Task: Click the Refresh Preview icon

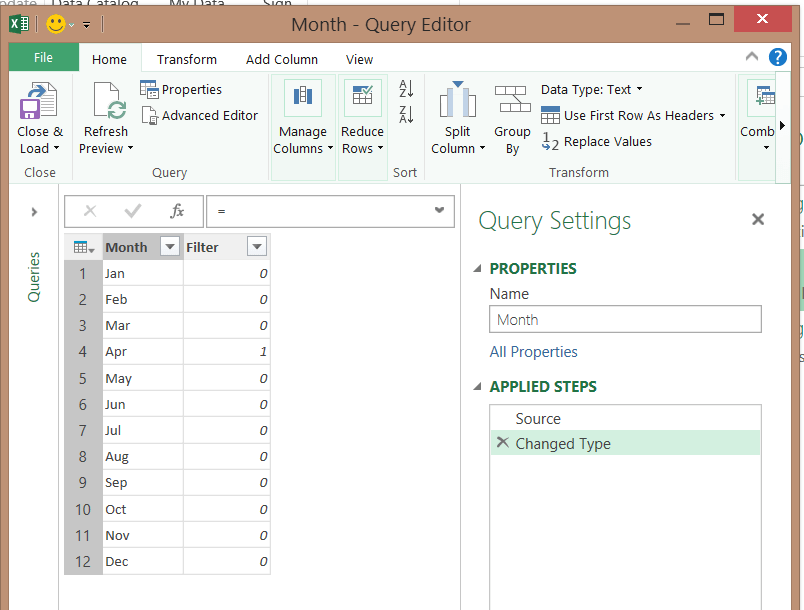Action: pos(105,102)
